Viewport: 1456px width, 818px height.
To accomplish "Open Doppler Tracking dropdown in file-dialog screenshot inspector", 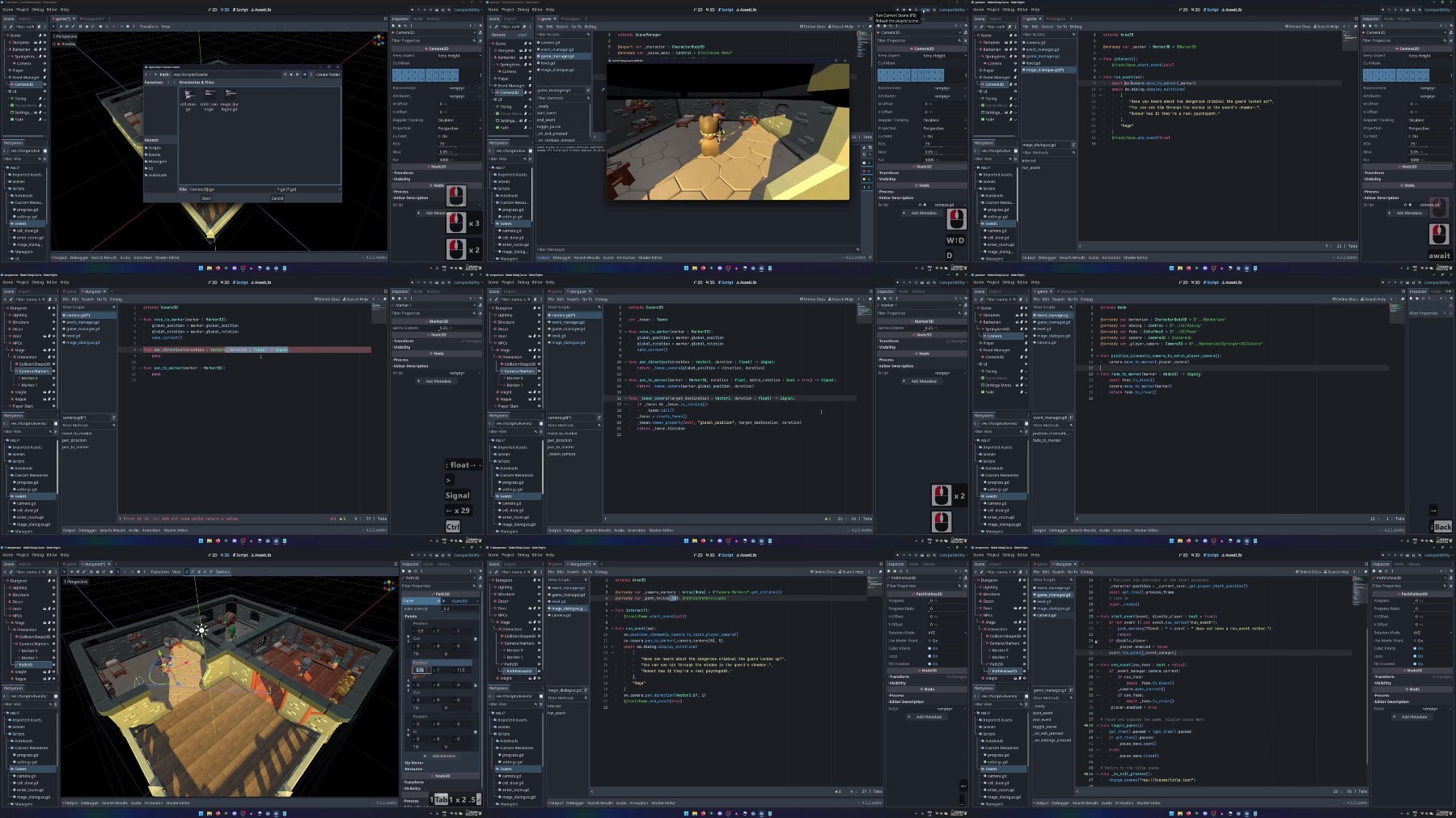I will coord(459,120).
